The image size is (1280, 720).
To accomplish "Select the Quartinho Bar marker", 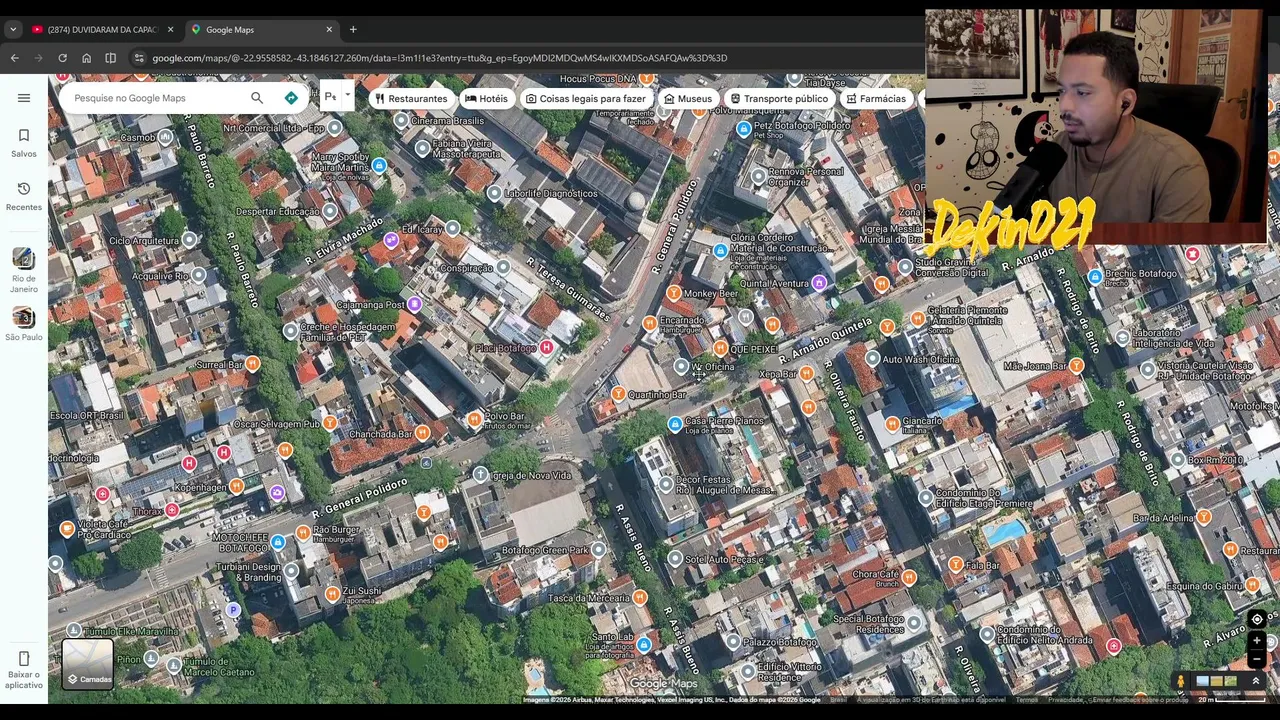I will coord(618,395).
